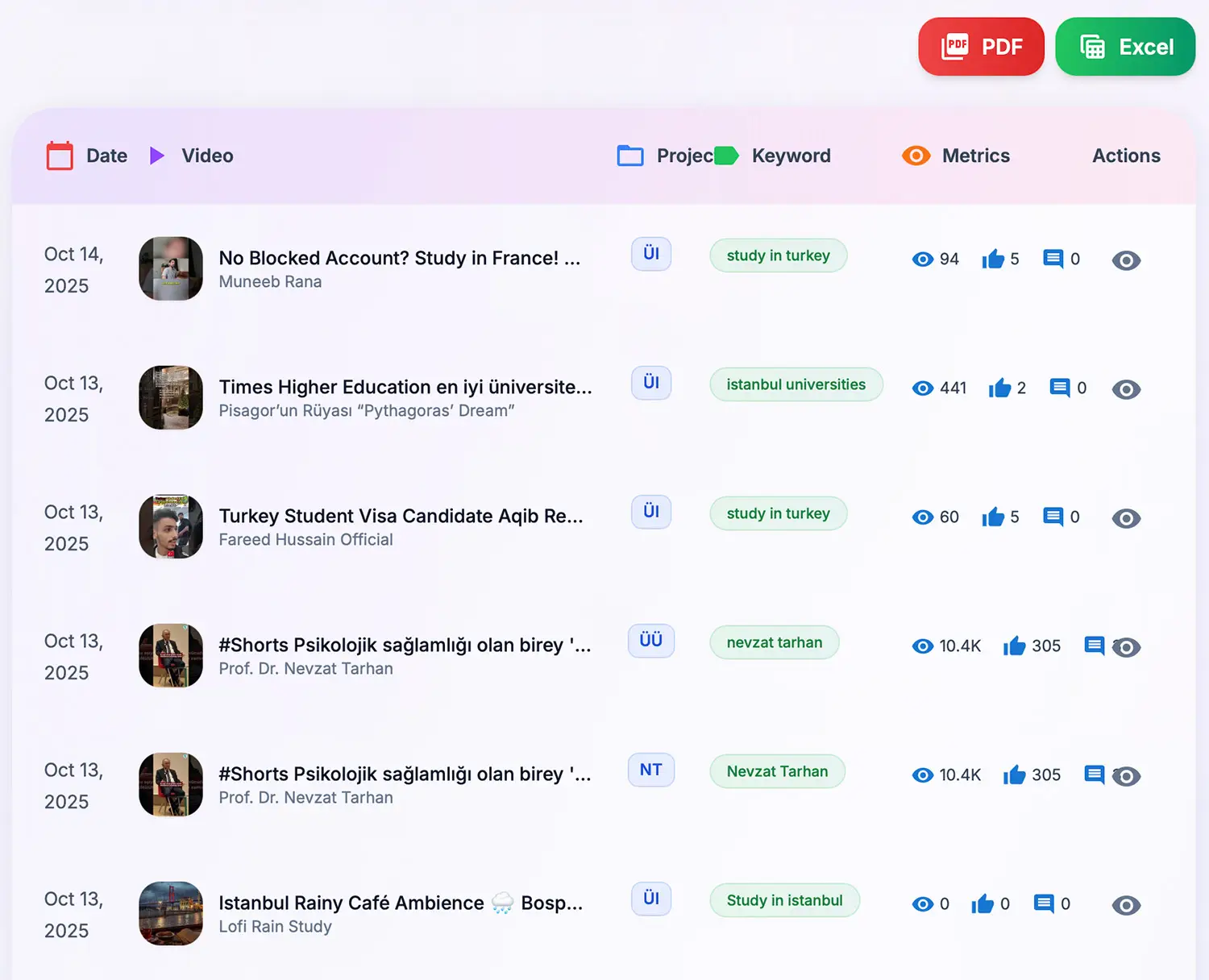This screenshot has height=980, width=1209.
Task: Open 'No Blocked Account? Study in France!' title
Action: coord(399,258)
